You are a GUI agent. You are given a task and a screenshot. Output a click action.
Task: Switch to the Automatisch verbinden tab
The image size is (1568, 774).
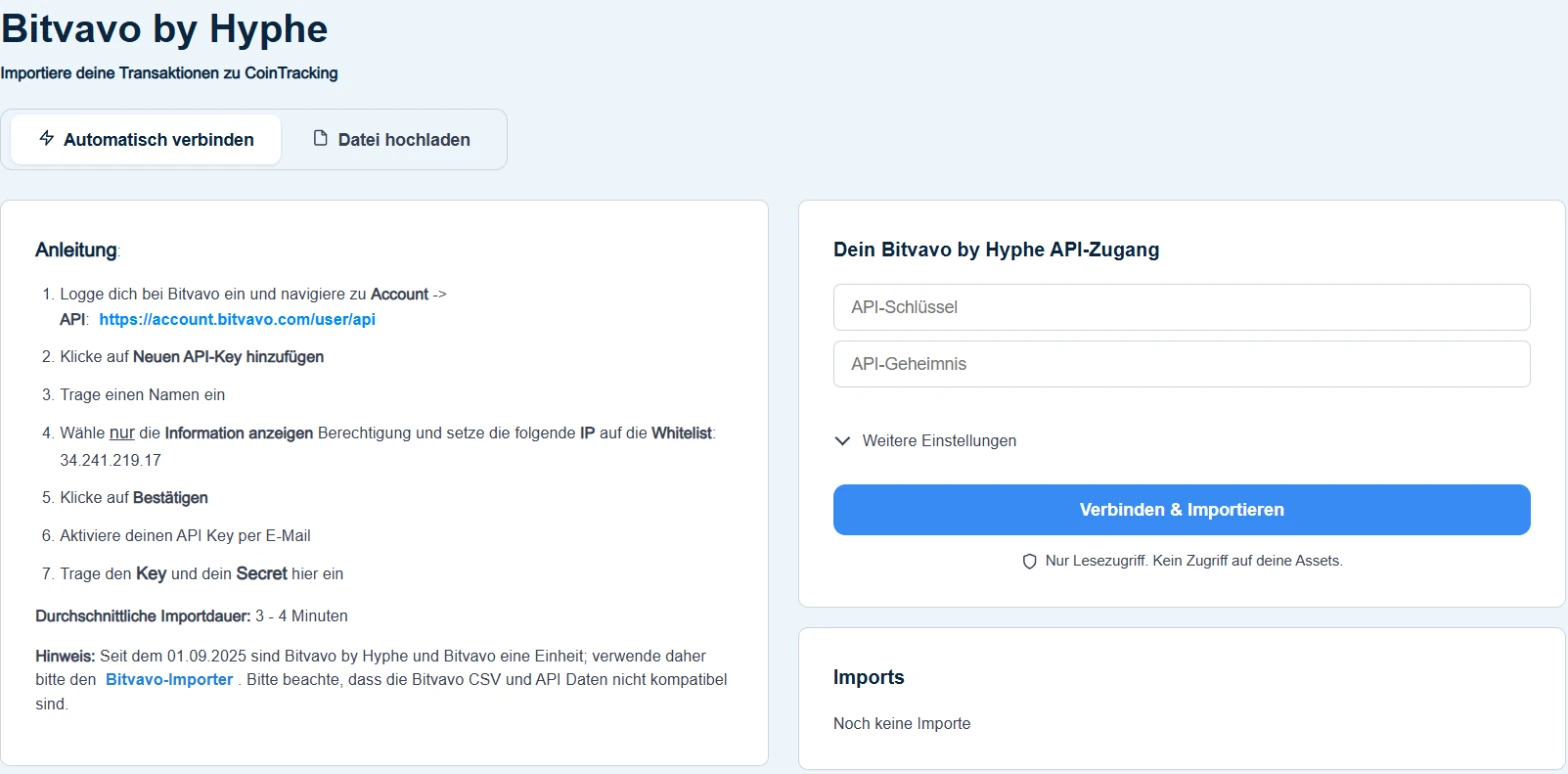pos(146,139)
